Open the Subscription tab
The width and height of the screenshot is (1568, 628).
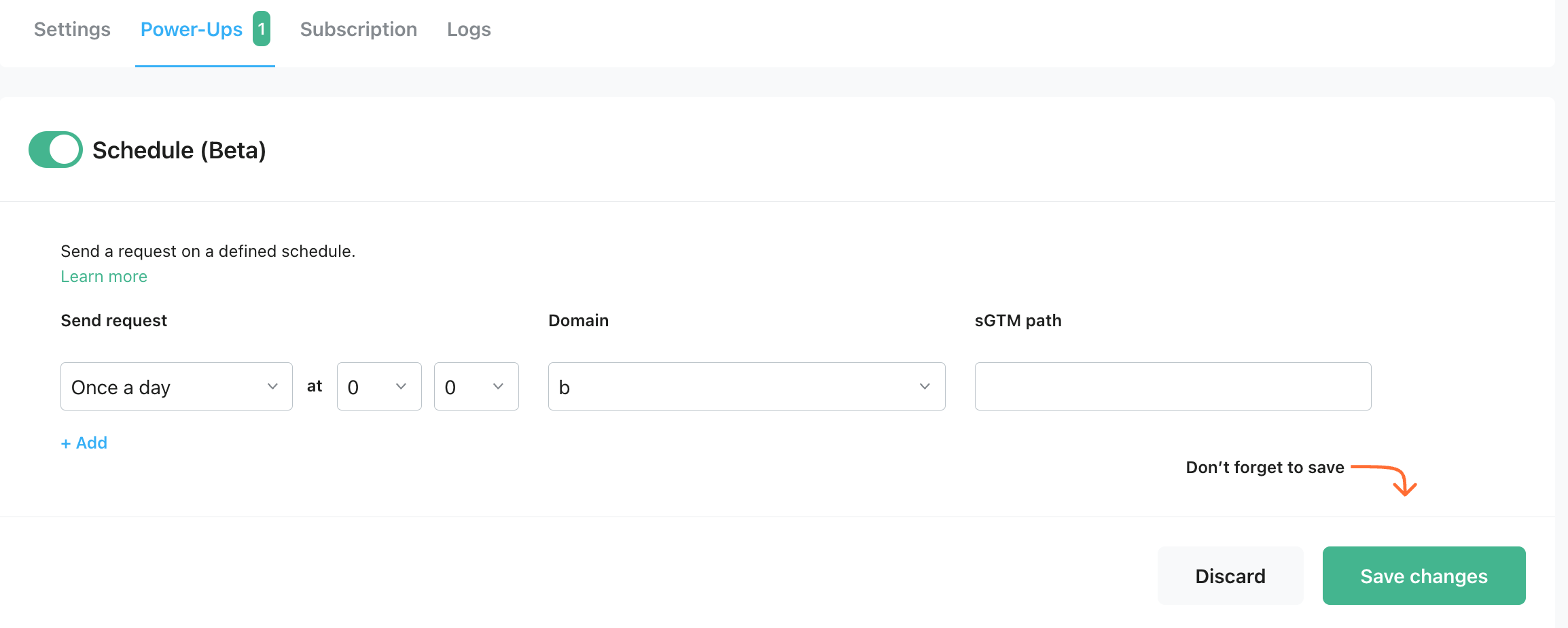(x=358, y=29)
